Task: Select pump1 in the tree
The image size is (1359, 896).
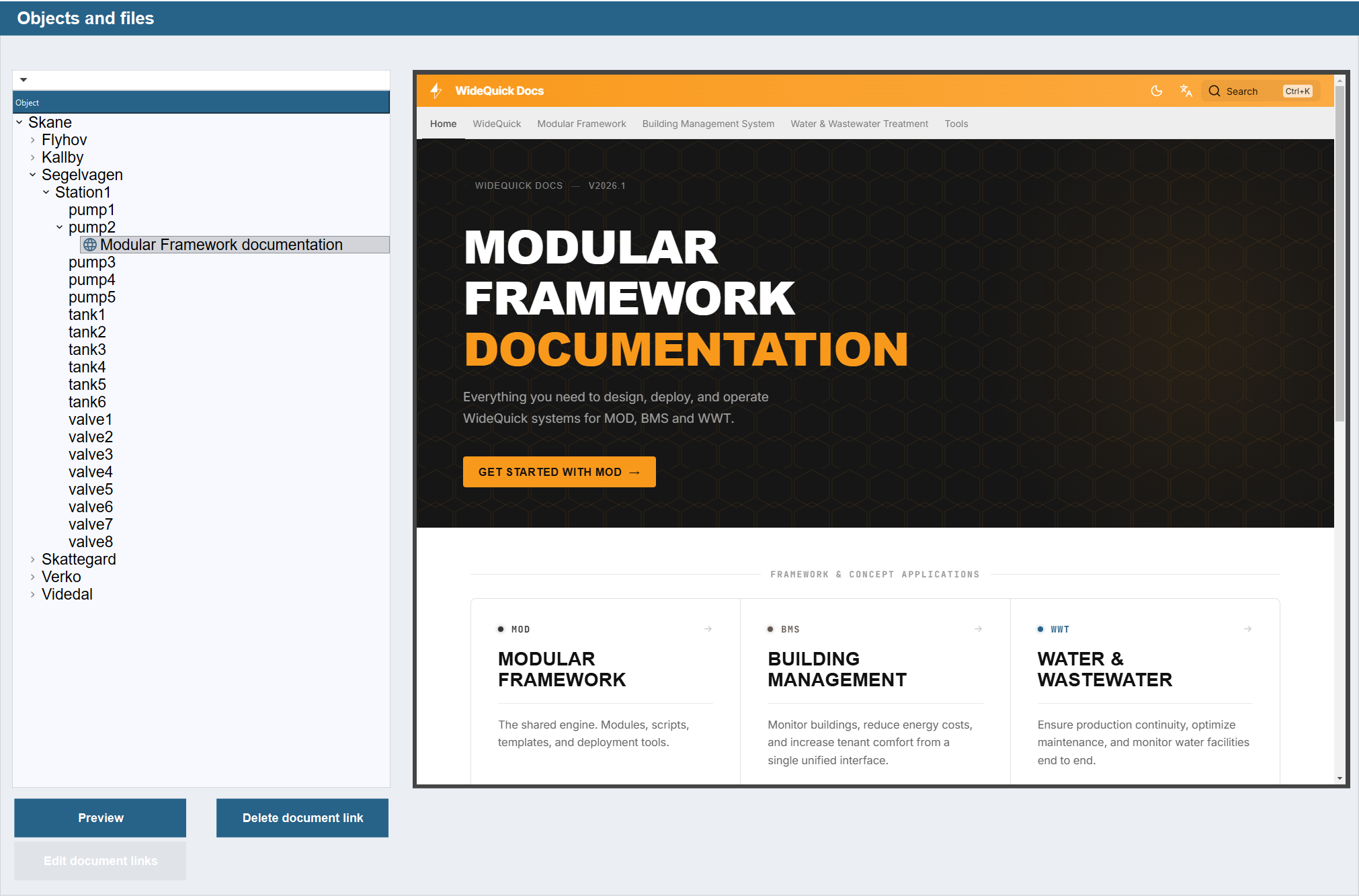Action: tap(91, 210)
